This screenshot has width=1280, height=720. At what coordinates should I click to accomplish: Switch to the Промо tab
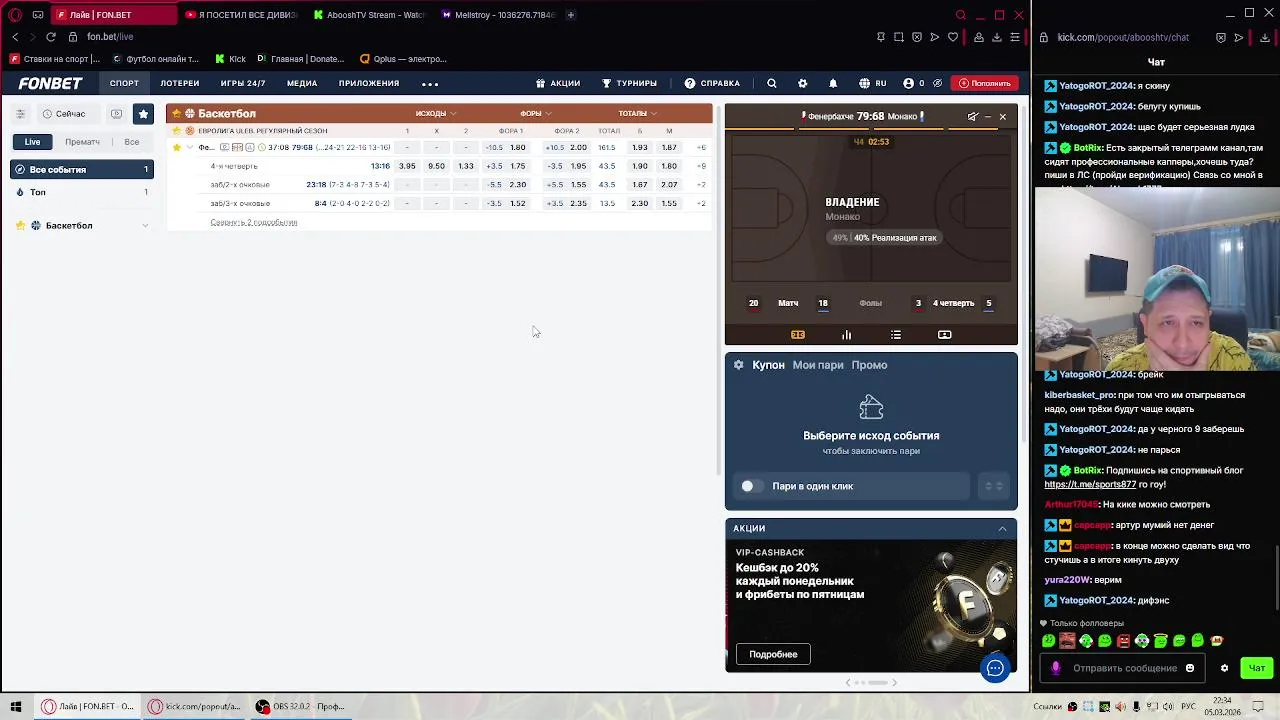[x=869, y=365]
